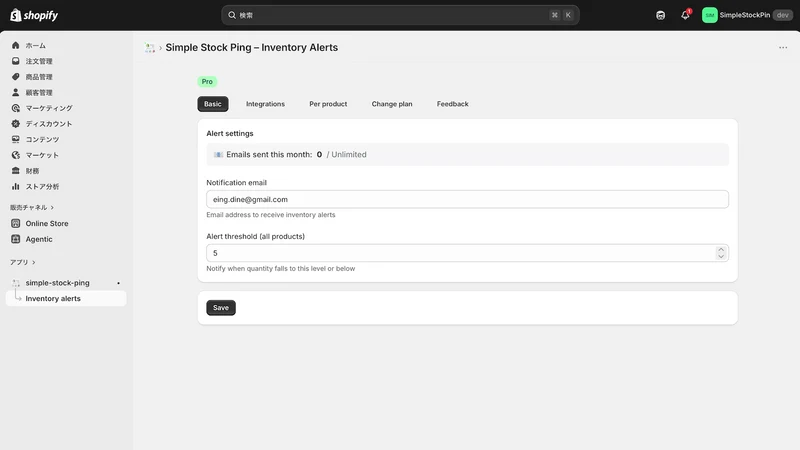The height and width of the screenshot is (450, 800).
Task: Open the Sidekick assistant icon in header
Action: coord(660,15)
